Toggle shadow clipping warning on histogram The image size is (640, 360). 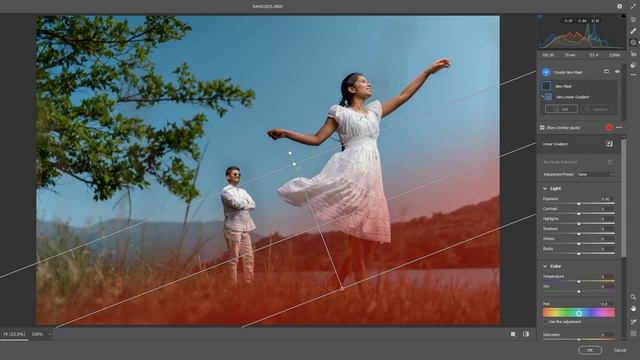540,16
